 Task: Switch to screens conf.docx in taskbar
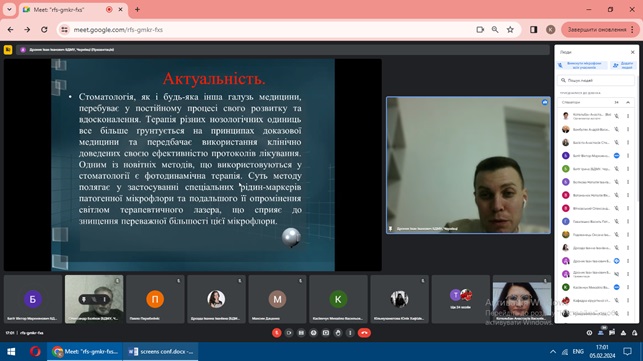[x=160, y=352]
